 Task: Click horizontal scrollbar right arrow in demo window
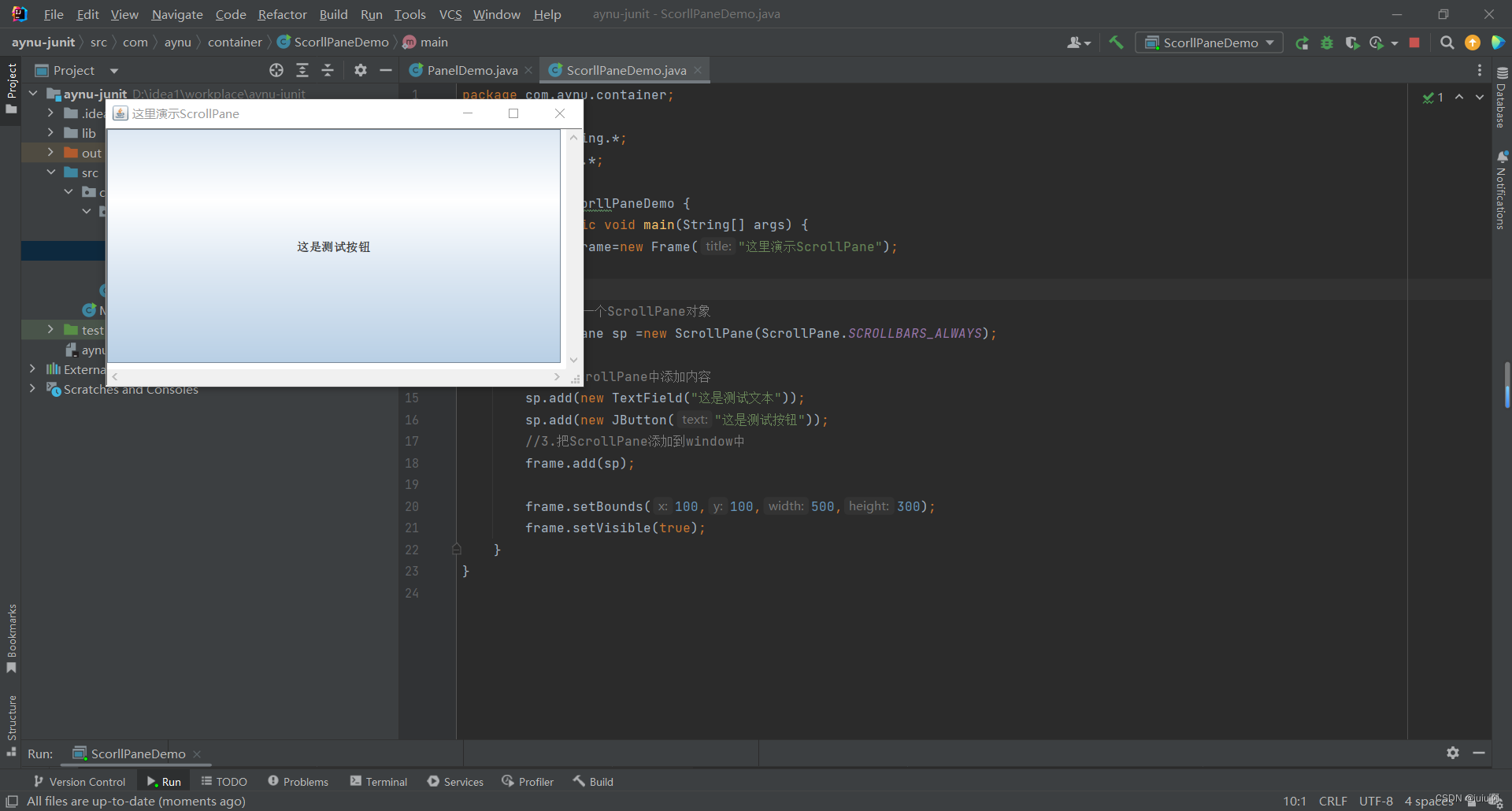[557, 376]
